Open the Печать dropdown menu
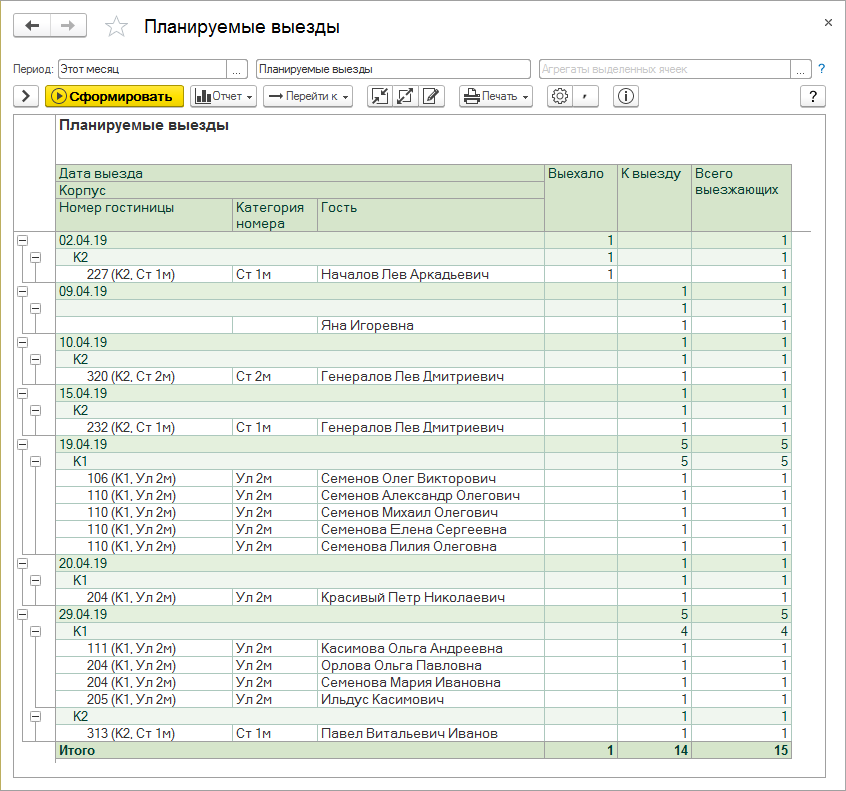Screen dimensions: 846x791 tap(495, 96)
